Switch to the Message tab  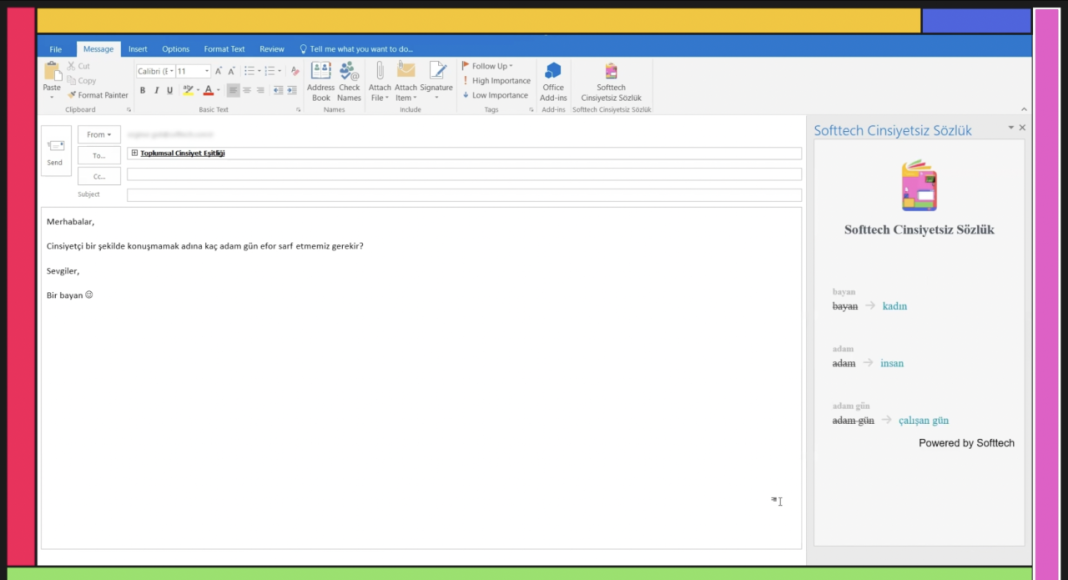pyautogui.click(x=98, y=49)
